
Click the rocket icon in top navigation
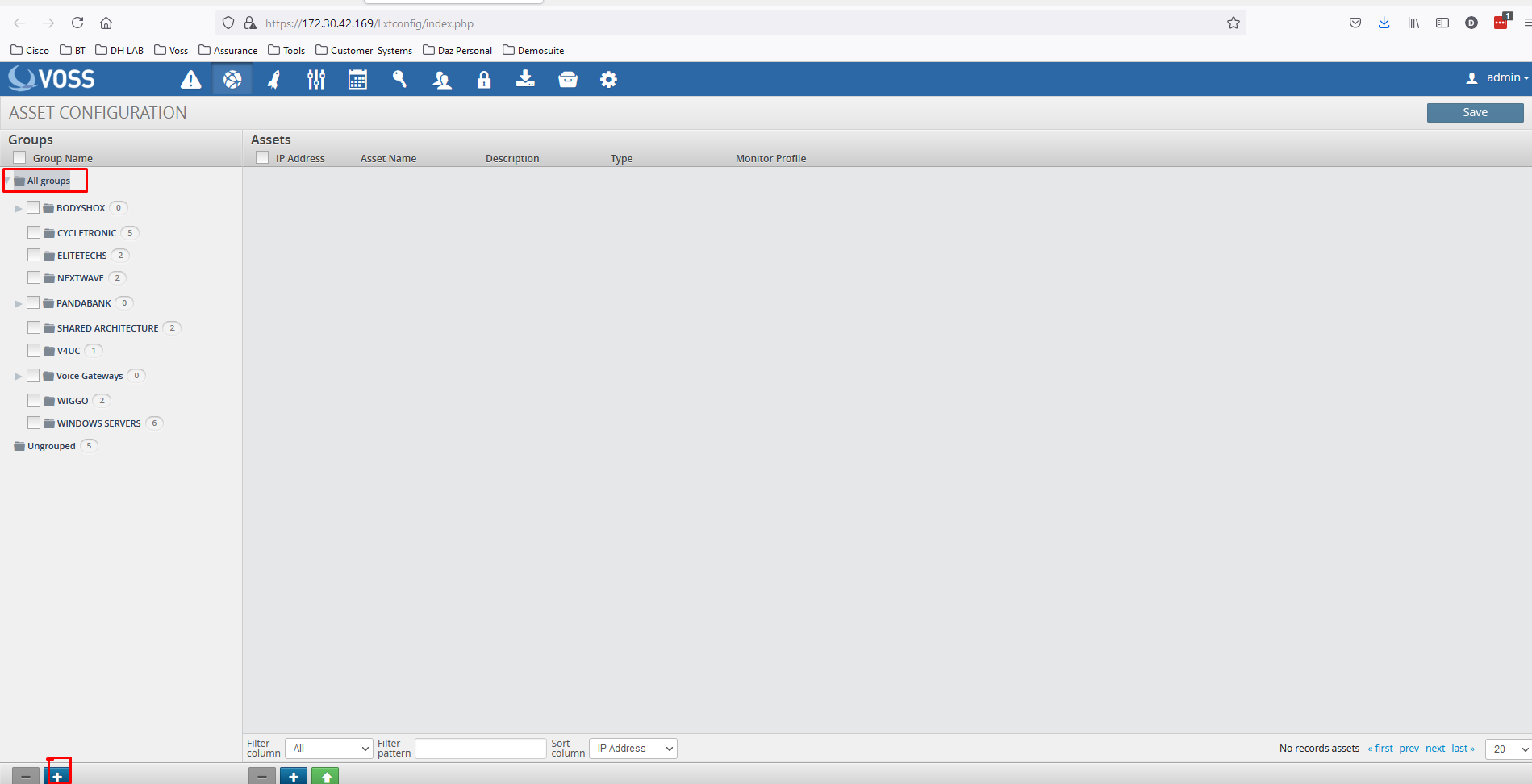tap(274, 80)
